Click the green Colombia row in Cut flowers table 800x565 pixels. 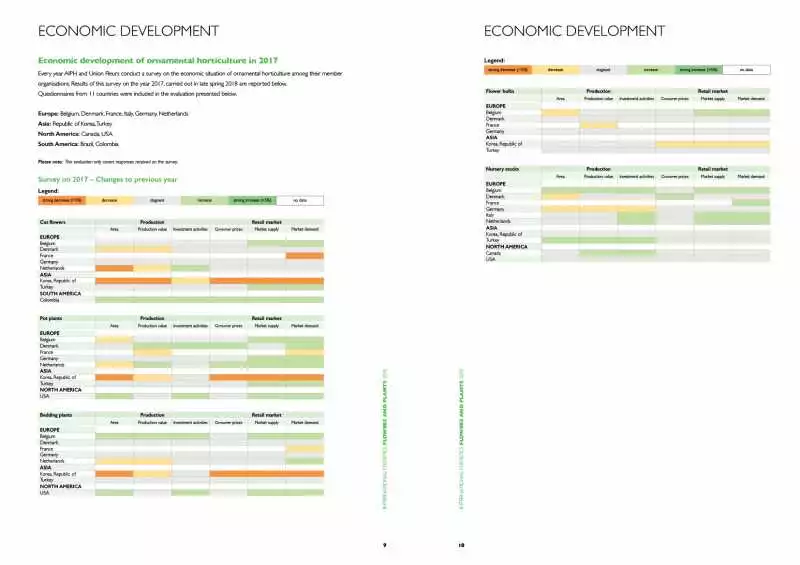[209, 300]
